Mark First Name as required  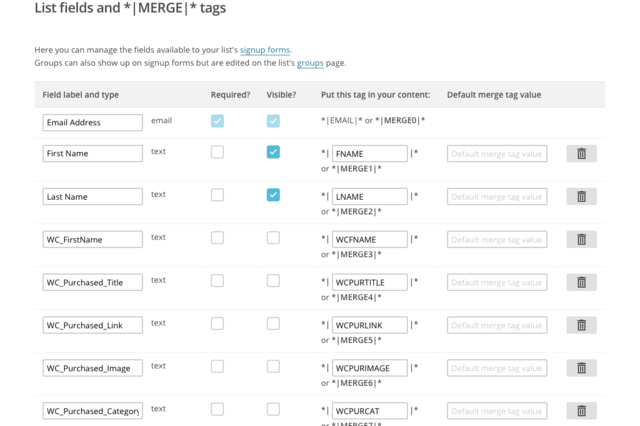click(x=217, y=152)
